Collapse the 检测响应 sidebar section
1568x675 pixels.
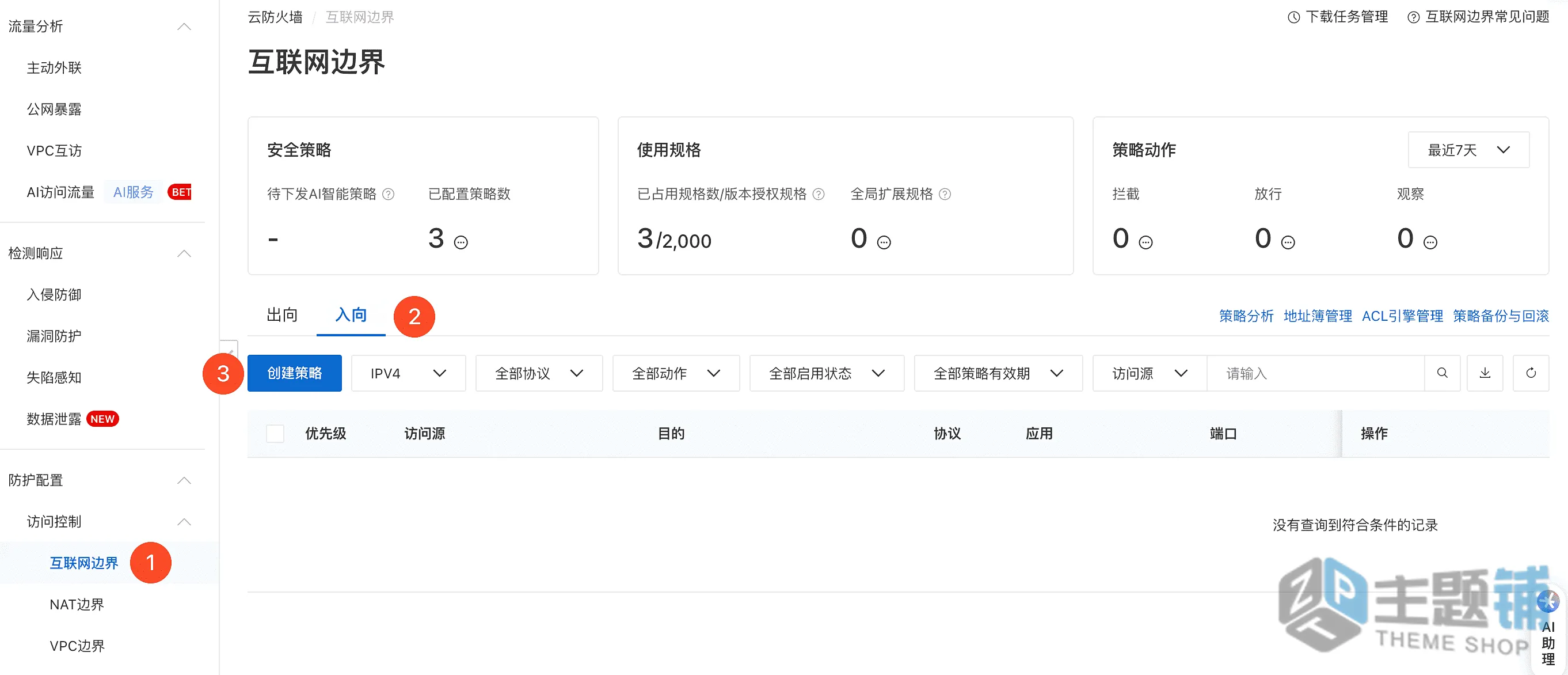coord(184,253)
